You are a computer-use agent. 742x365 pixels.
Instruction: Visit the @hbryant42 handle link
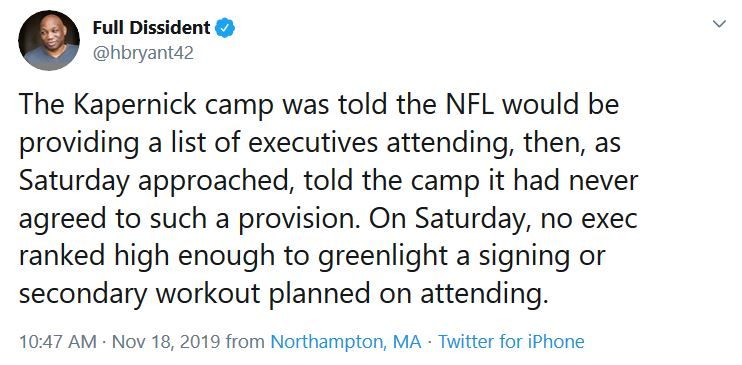[143, 53]
